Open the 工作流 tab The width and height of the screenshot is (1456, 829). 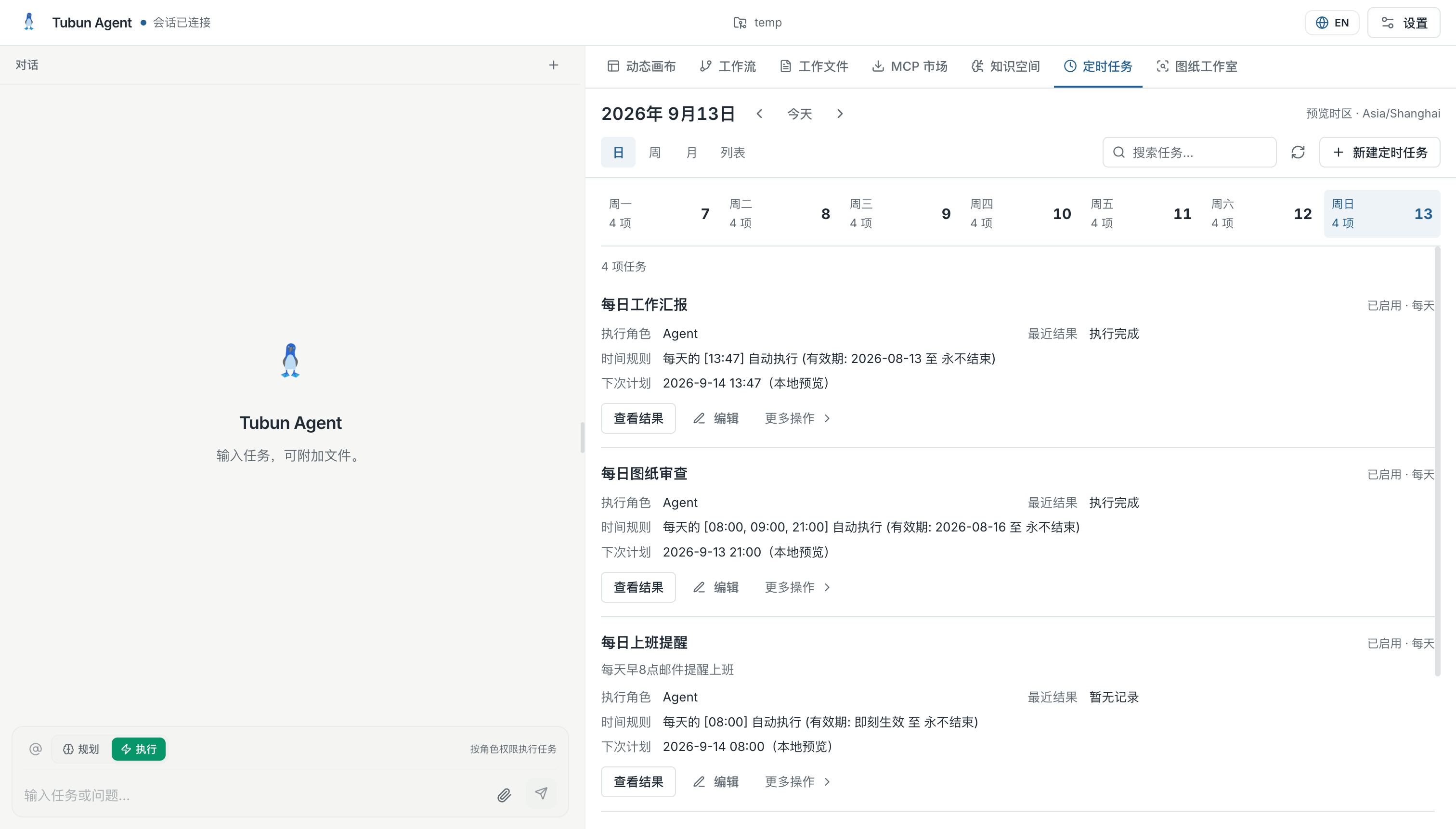pos(728,66)
